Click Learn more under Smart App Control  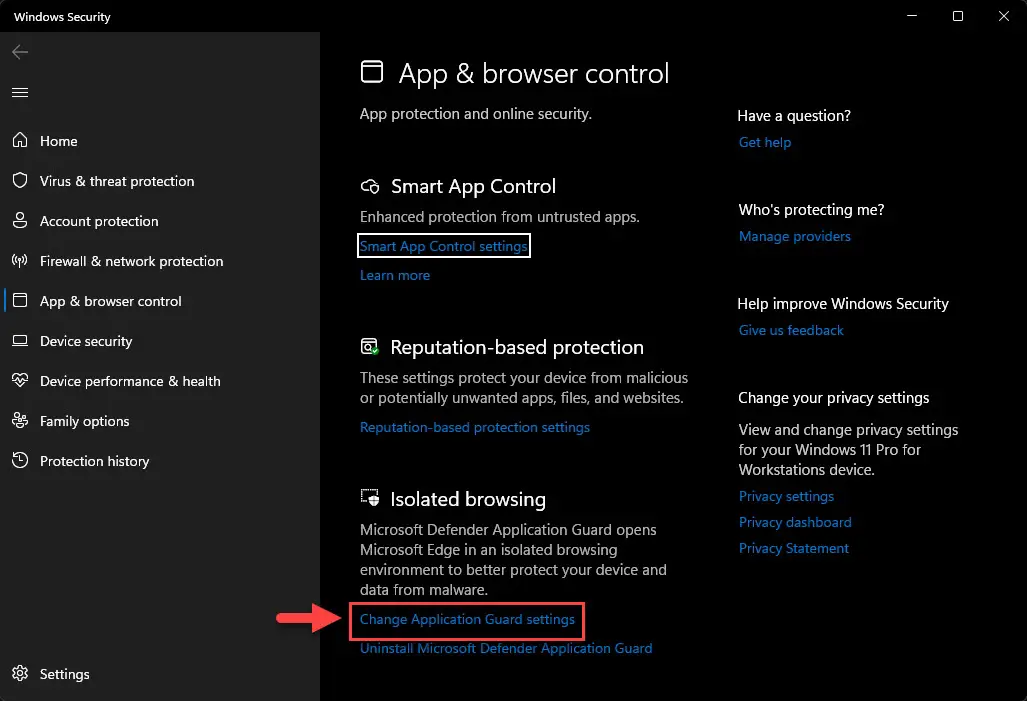coord(394,275)
